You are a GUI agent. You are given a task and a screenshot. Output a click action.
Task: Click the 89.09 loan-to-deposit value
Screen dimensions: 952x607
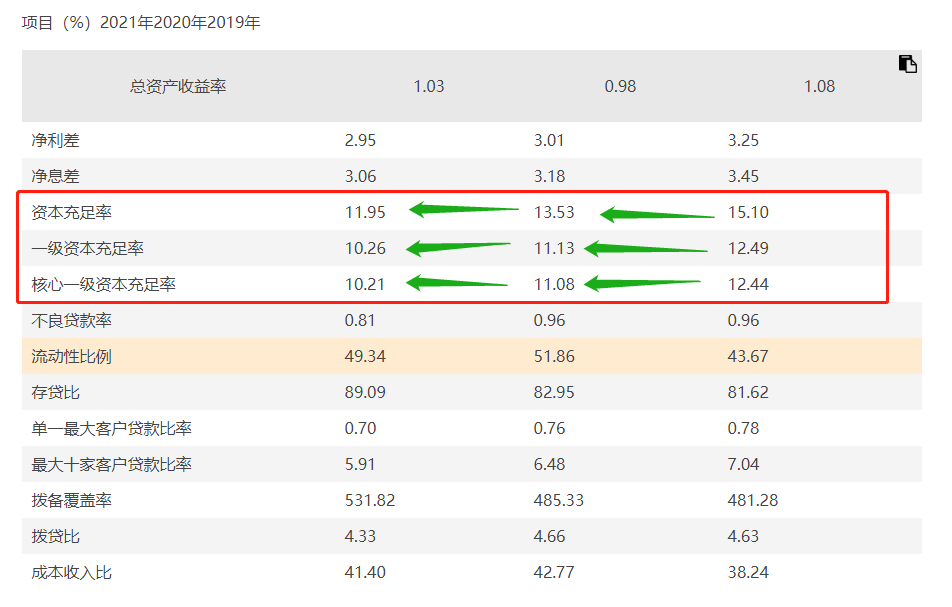coord(365,393)
